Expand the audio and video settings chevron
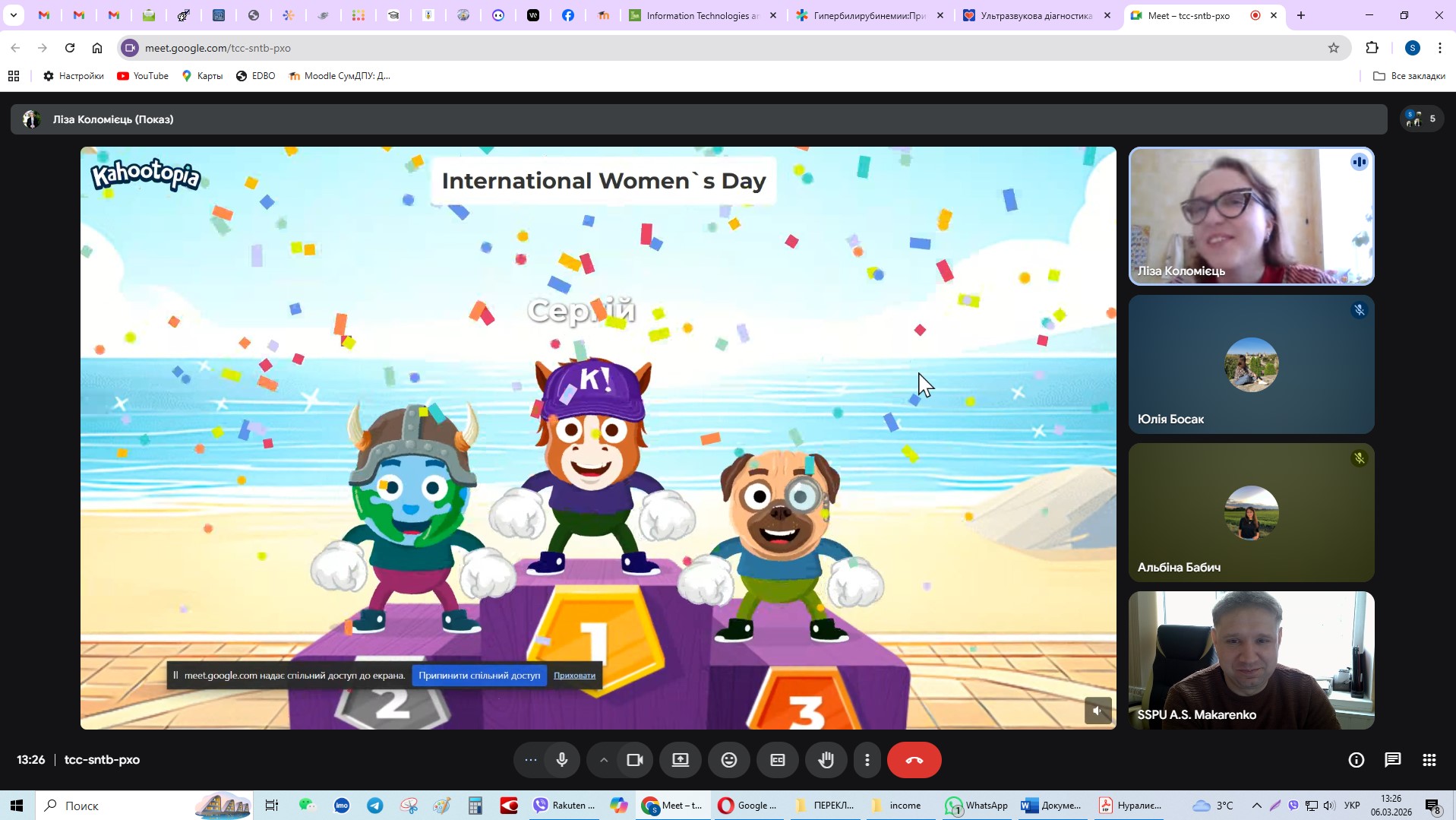 (603, 760)
